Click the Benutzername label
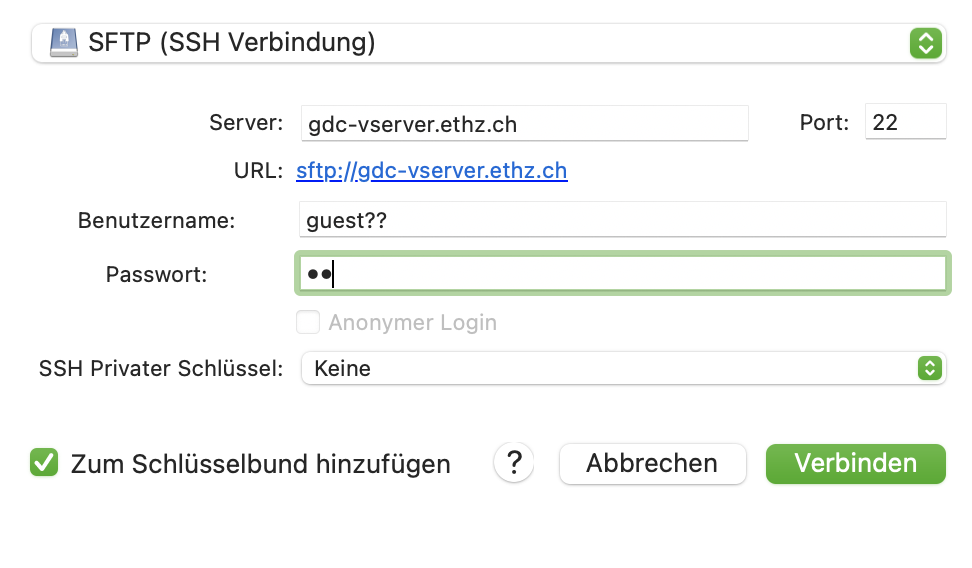This screenshot has height=568, width=972. click(x=156, y=220)
